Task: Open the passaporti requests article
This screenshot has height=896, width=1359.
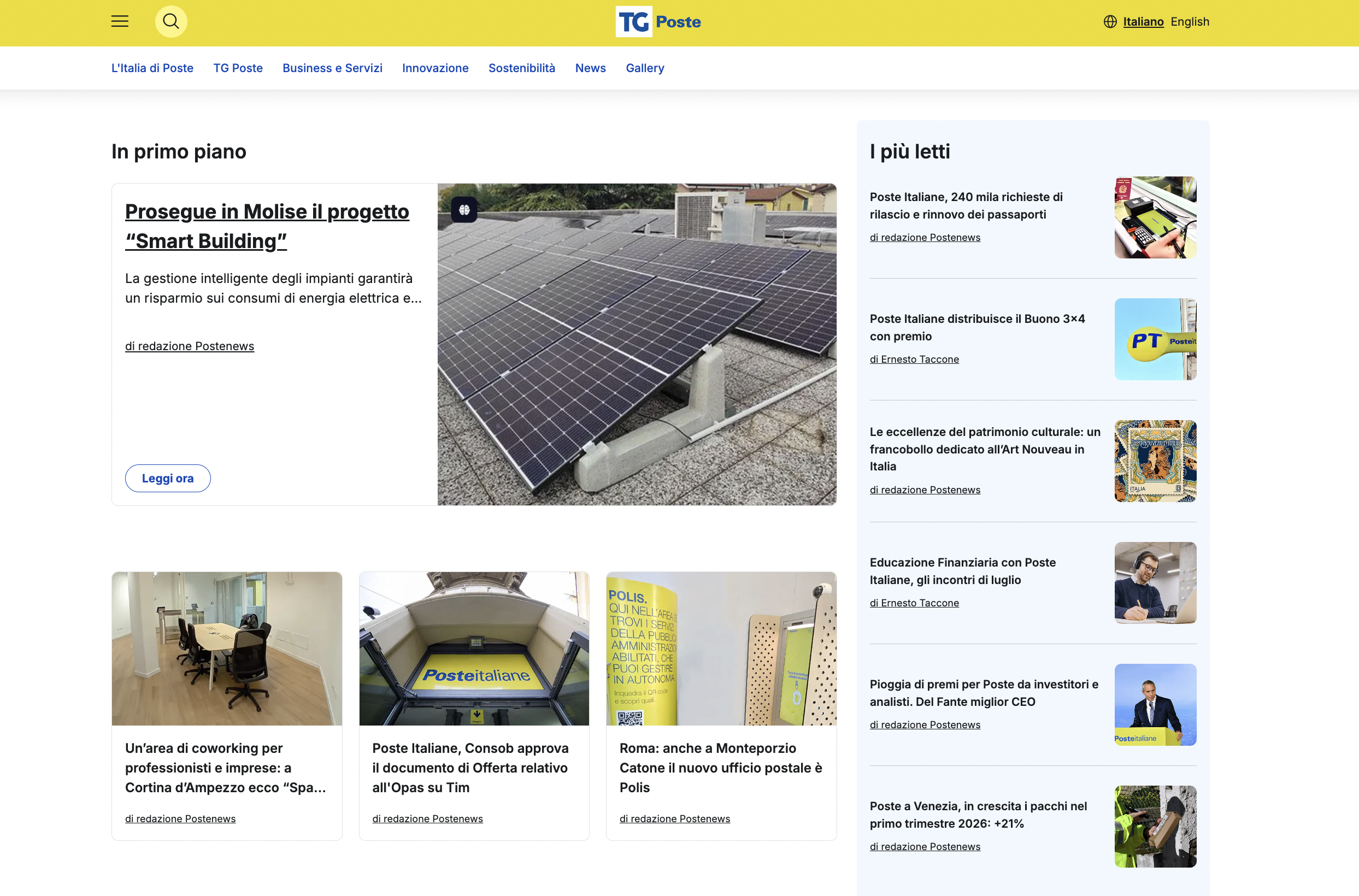Action: [x=967, y=206]
